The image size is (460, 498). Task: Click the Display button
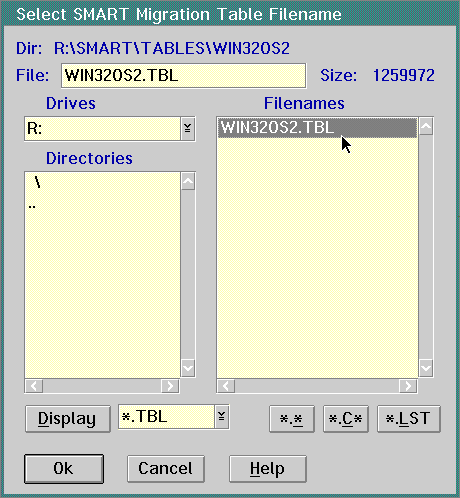pos(68,419)
